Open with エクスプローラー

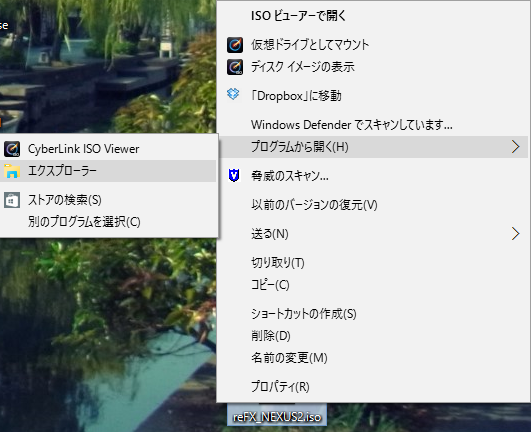click(108, 171)
